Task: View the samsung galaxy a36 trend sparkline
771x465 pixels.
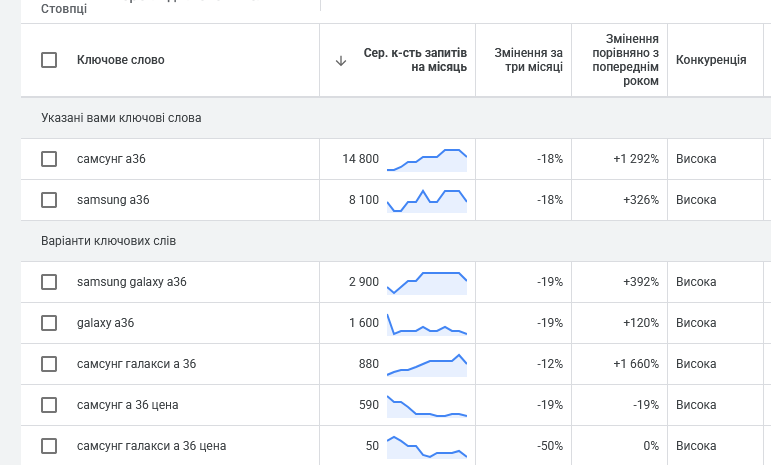Action: coord(427,282)
